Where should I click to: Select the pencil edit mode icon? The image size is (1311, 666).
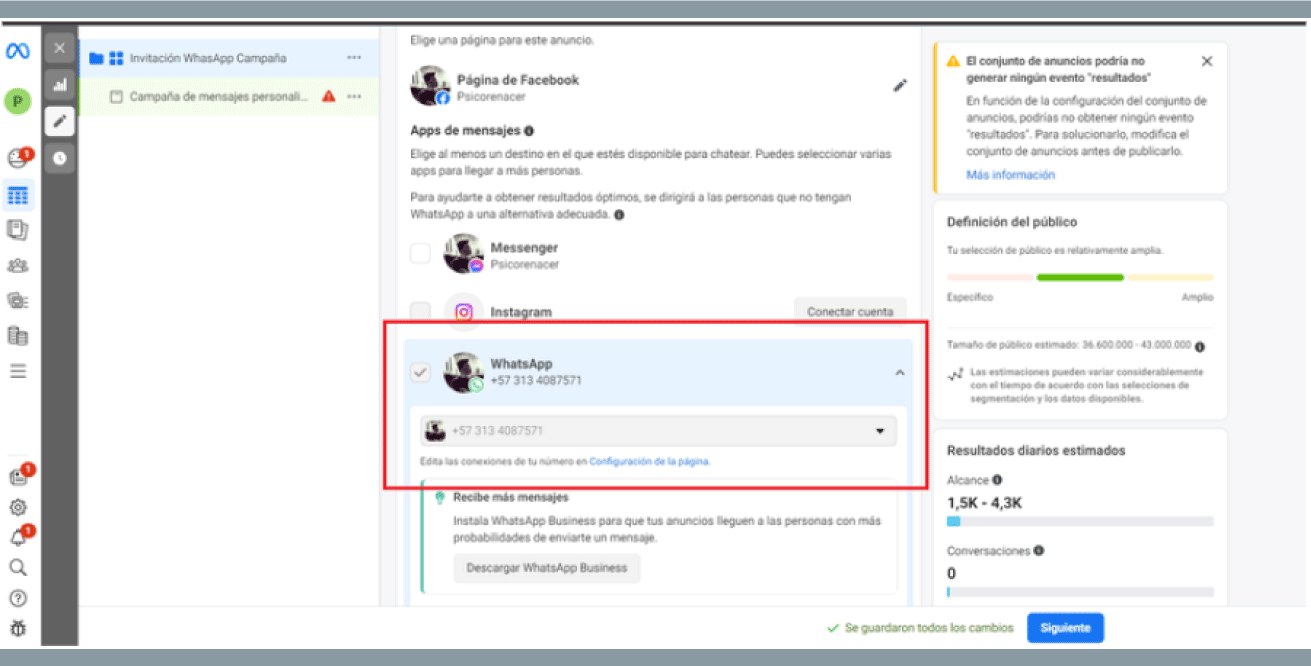click(59, 121)
